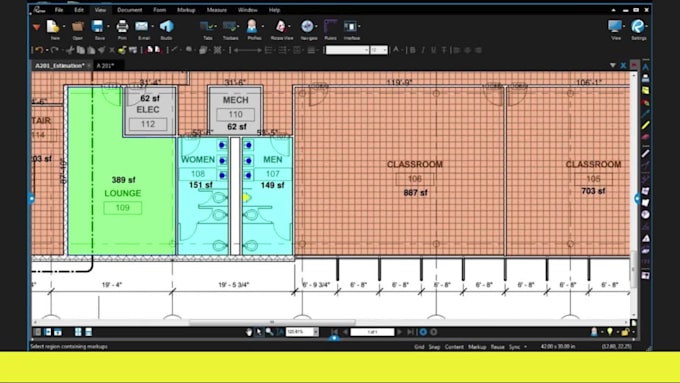Click the Tabs view icon

click(207, 26)
